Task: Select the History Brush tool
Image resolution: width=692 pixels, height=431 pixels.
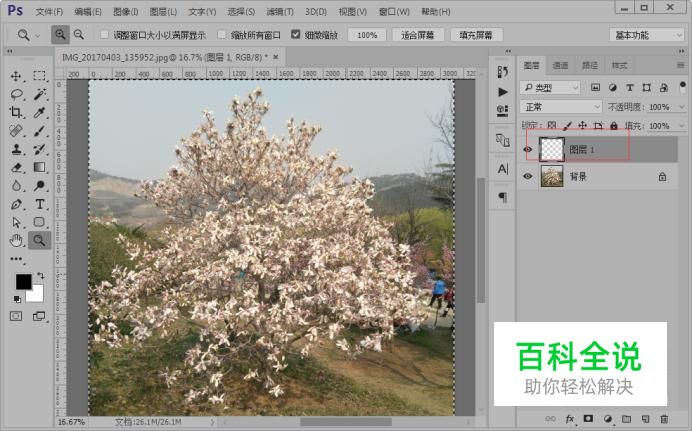Action: coord(39,149)
